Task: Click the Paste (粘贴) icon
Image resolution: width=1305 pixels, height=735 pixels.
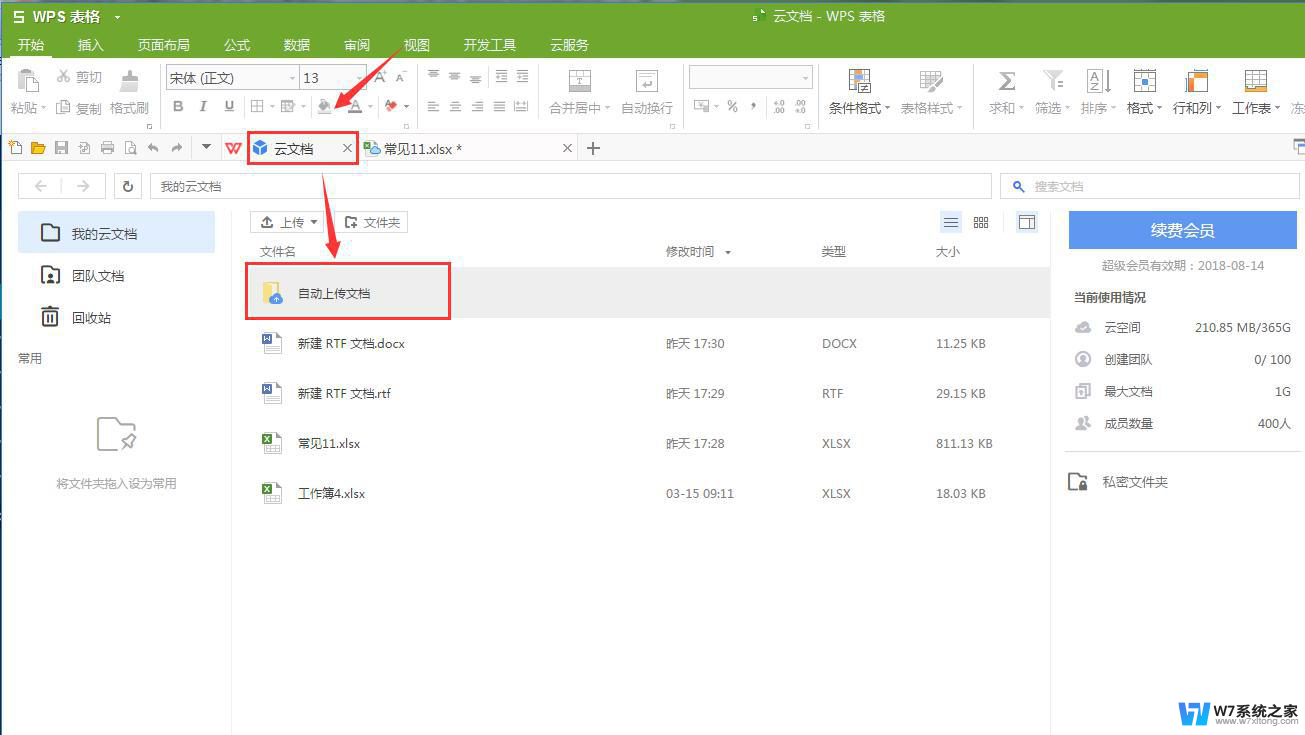Action: (28, 81)
